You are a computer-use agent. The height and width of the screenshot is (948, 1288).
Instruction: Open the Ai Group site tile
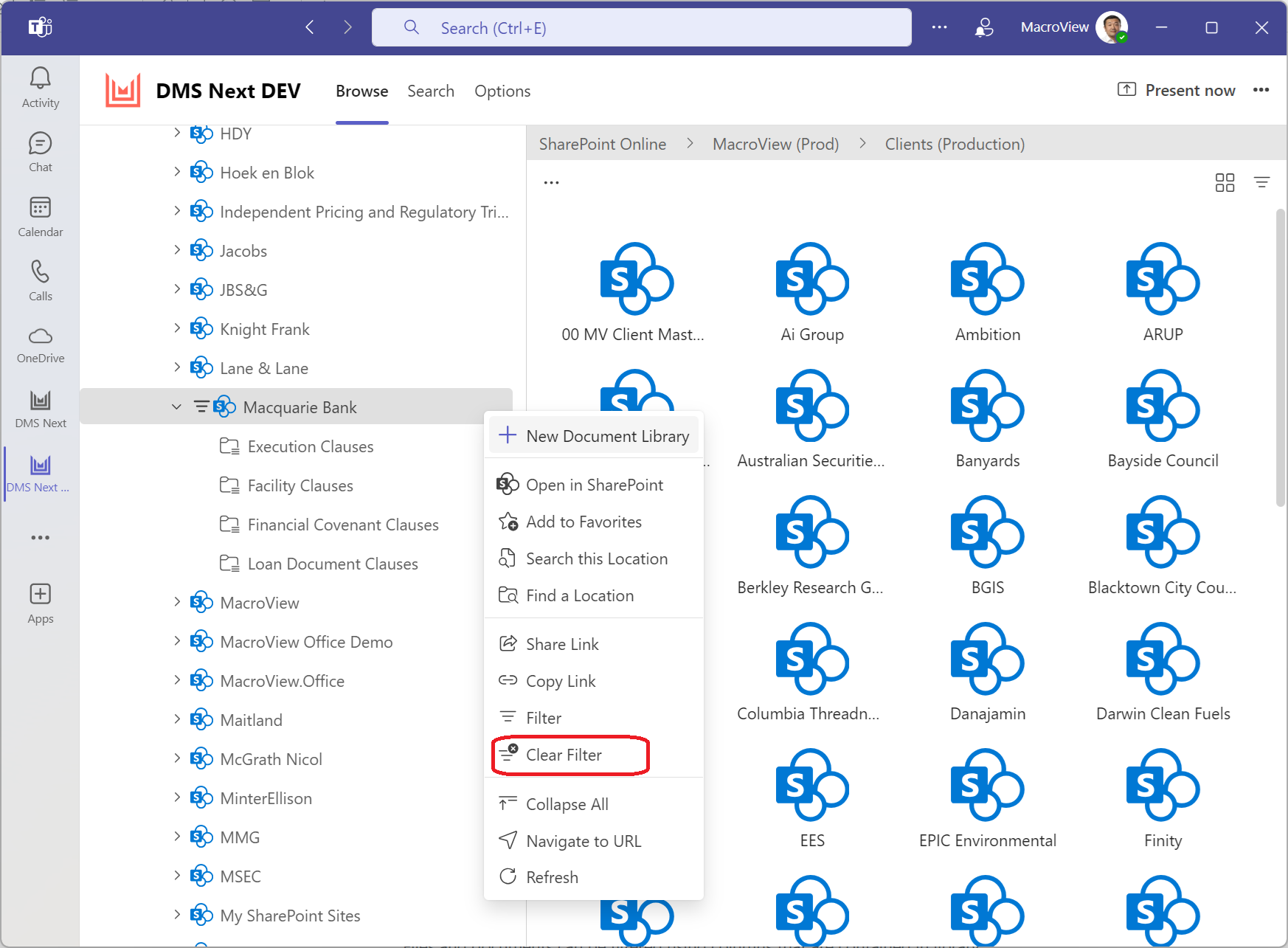click(812, 292)
